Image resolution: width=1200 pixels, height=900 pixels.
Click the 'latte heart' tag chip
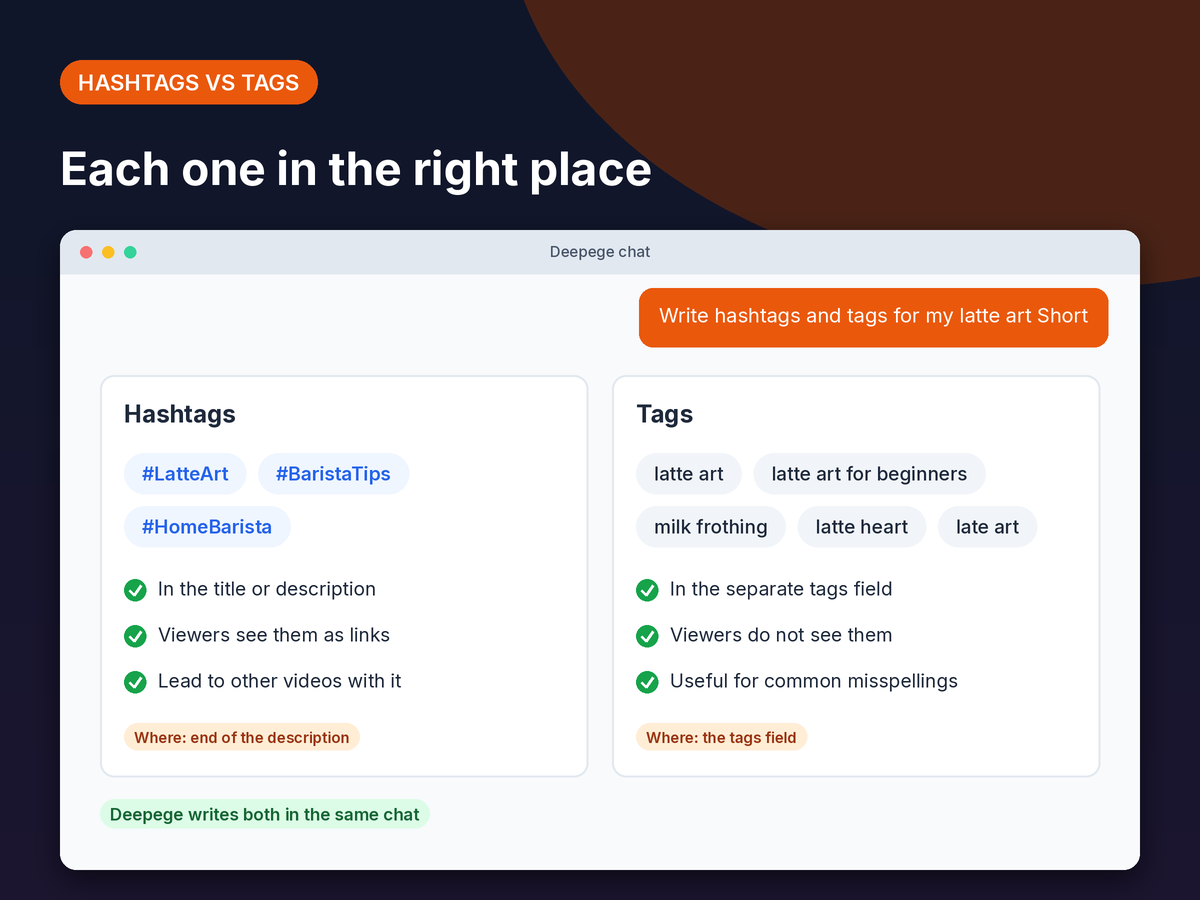pos(862,527)
